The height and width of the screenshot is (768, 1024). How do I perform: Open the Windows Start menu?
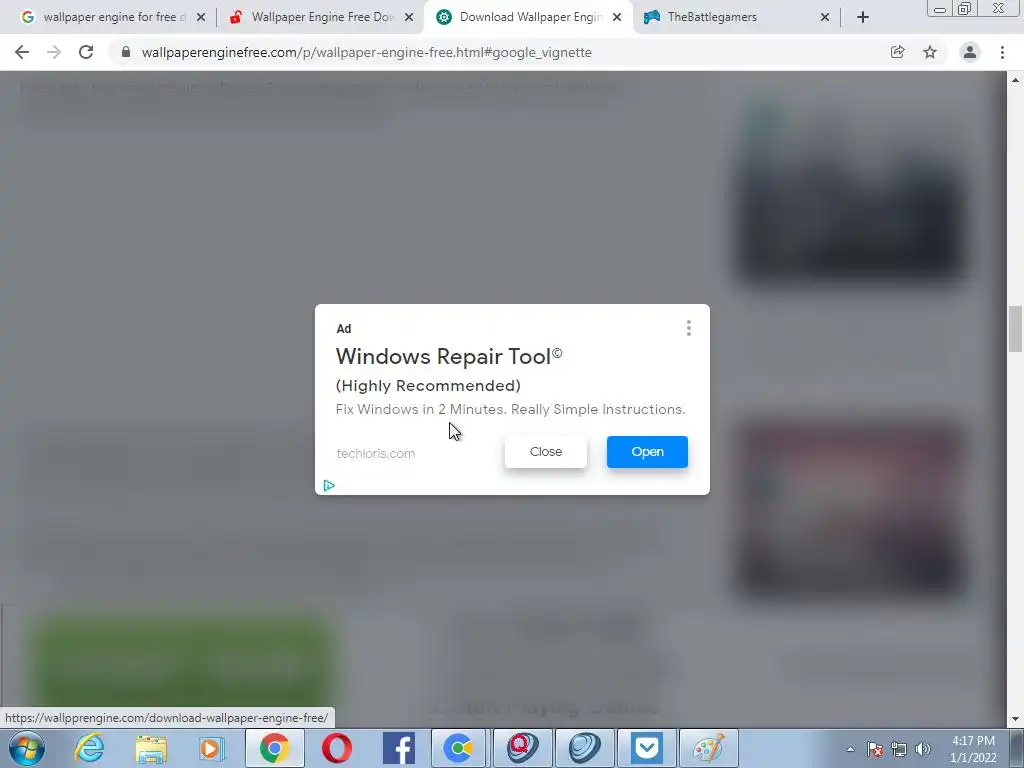coord(27,748)
